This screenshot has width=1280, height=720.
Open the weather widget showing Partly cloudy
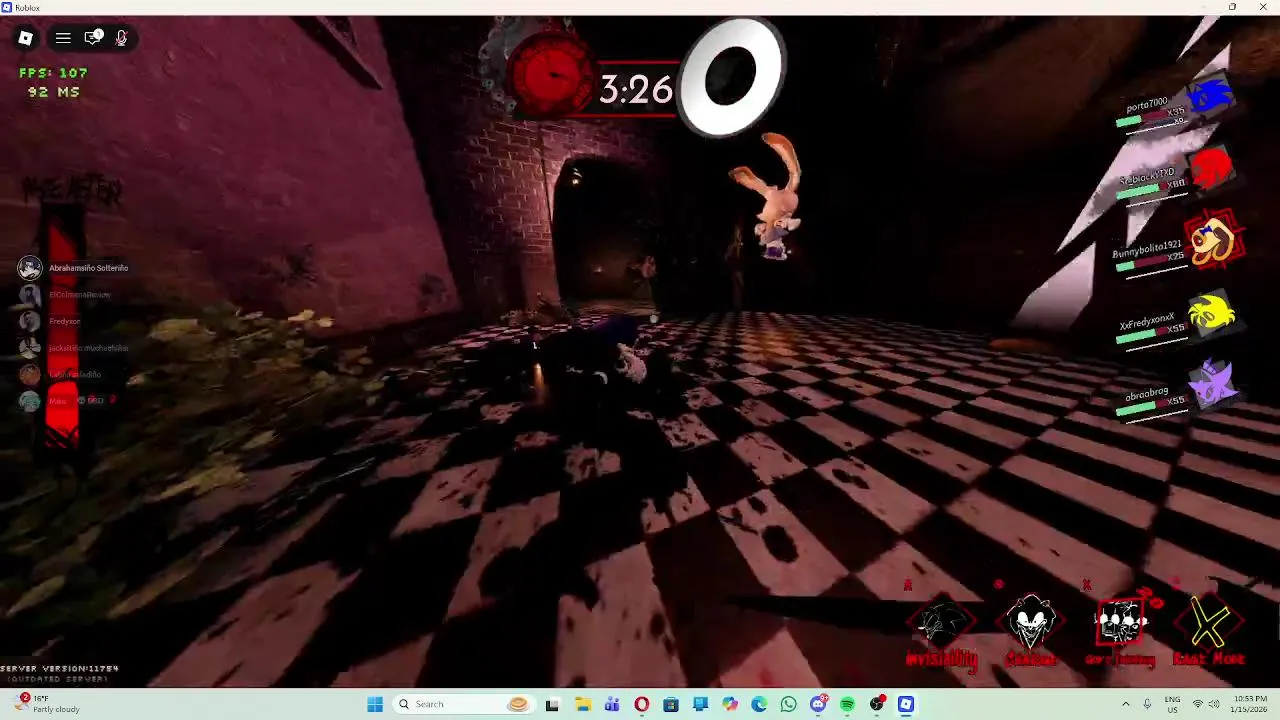45,704
